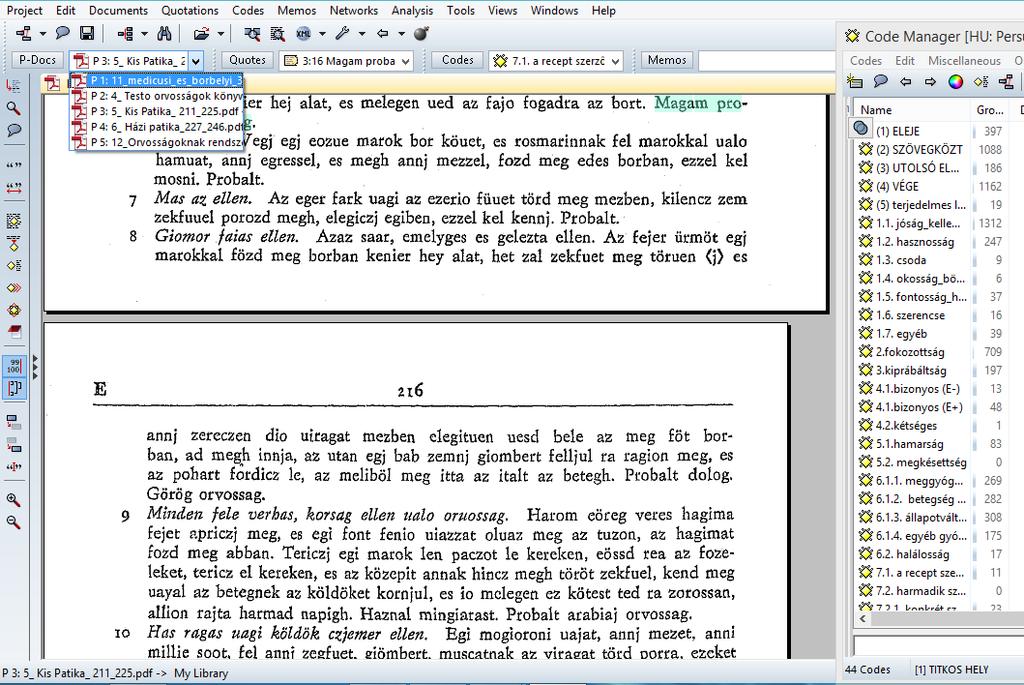
Task: Click left arrow of Code Manager horizontal scrollbar
Action: (863, 618)
